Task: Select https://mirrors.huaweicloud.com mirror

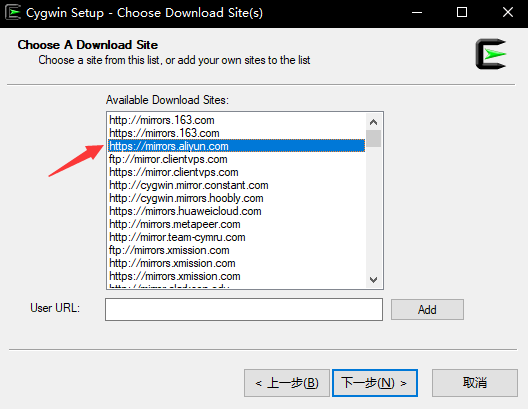Action: [x=236, y=211]
